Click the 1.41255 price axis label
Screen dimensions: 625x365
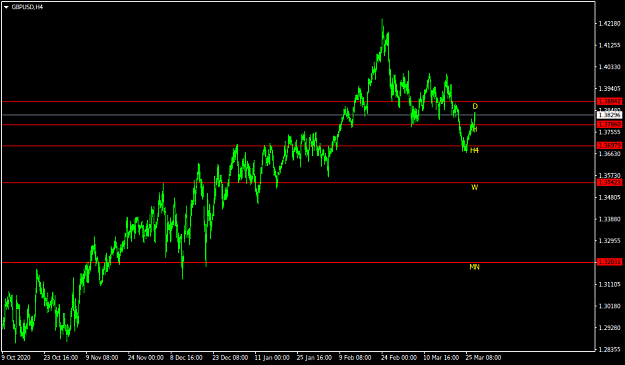[x=609, y=45]
